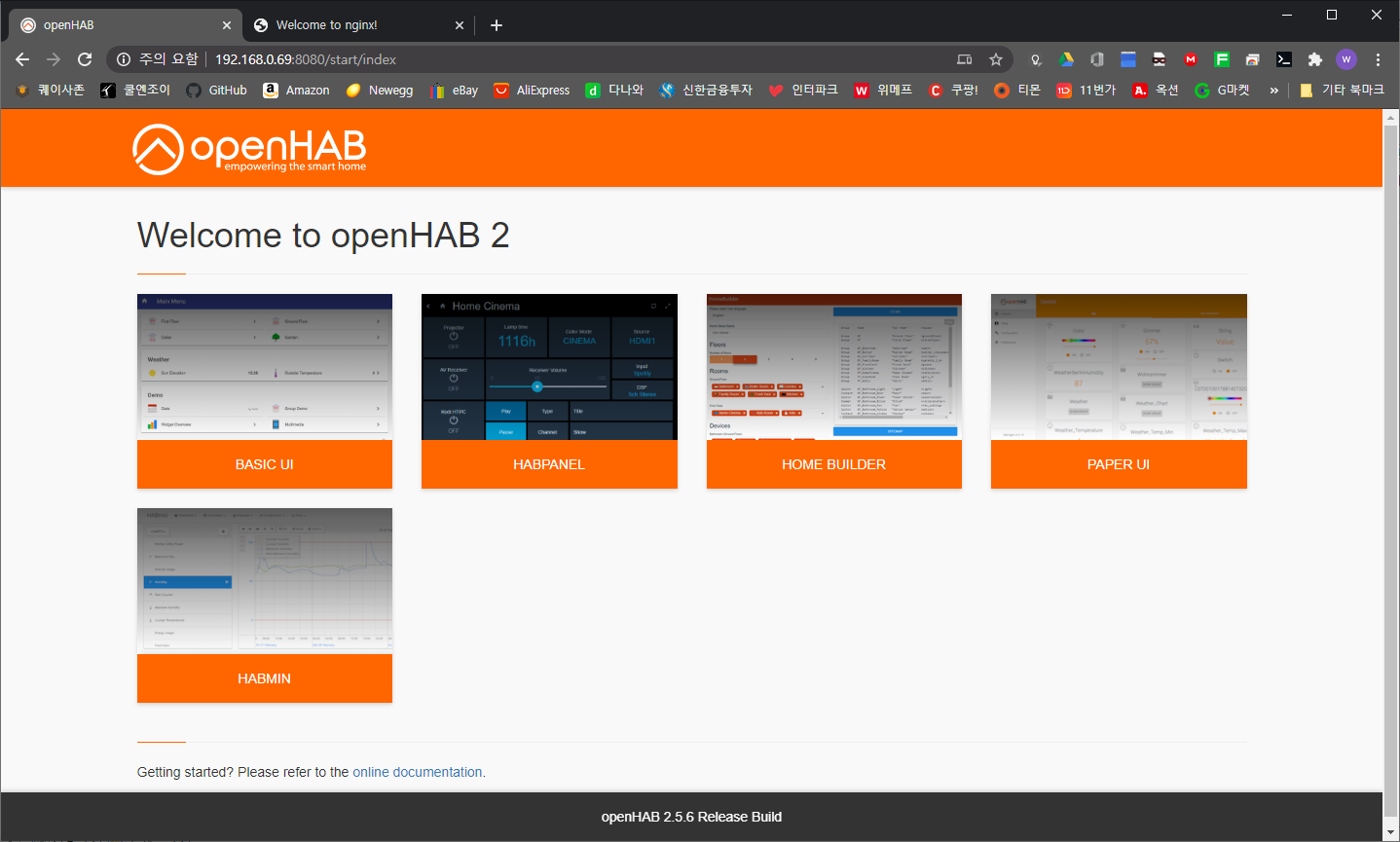Click the Paper UI preview thumbnail
1400x842 pixels.
click(1119, 367)
